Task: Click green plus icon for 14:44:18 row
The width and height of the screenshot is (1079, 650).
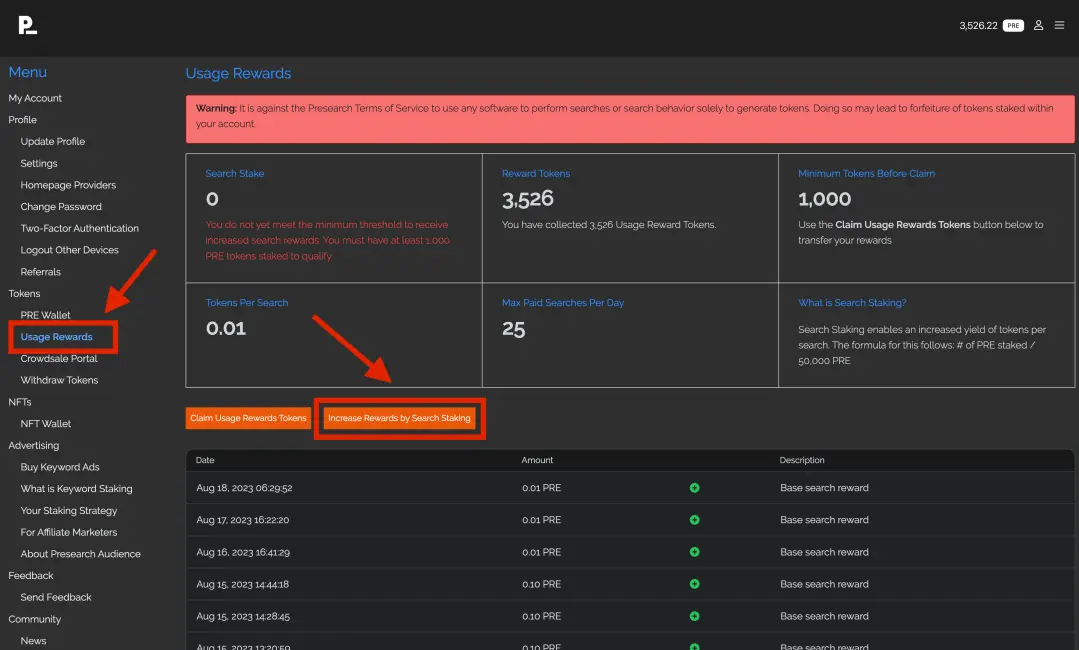Action: [694, 584]
